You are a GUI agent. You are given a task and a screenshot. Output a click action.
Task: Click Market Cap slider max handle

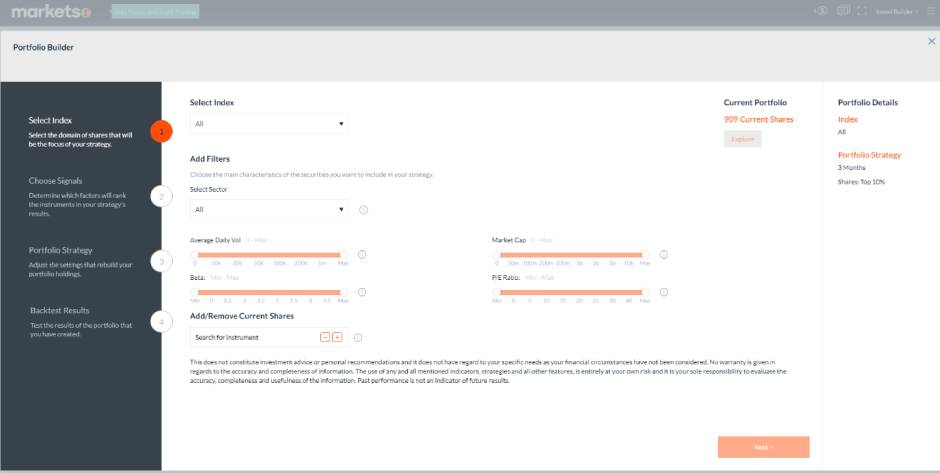point(645,255)
